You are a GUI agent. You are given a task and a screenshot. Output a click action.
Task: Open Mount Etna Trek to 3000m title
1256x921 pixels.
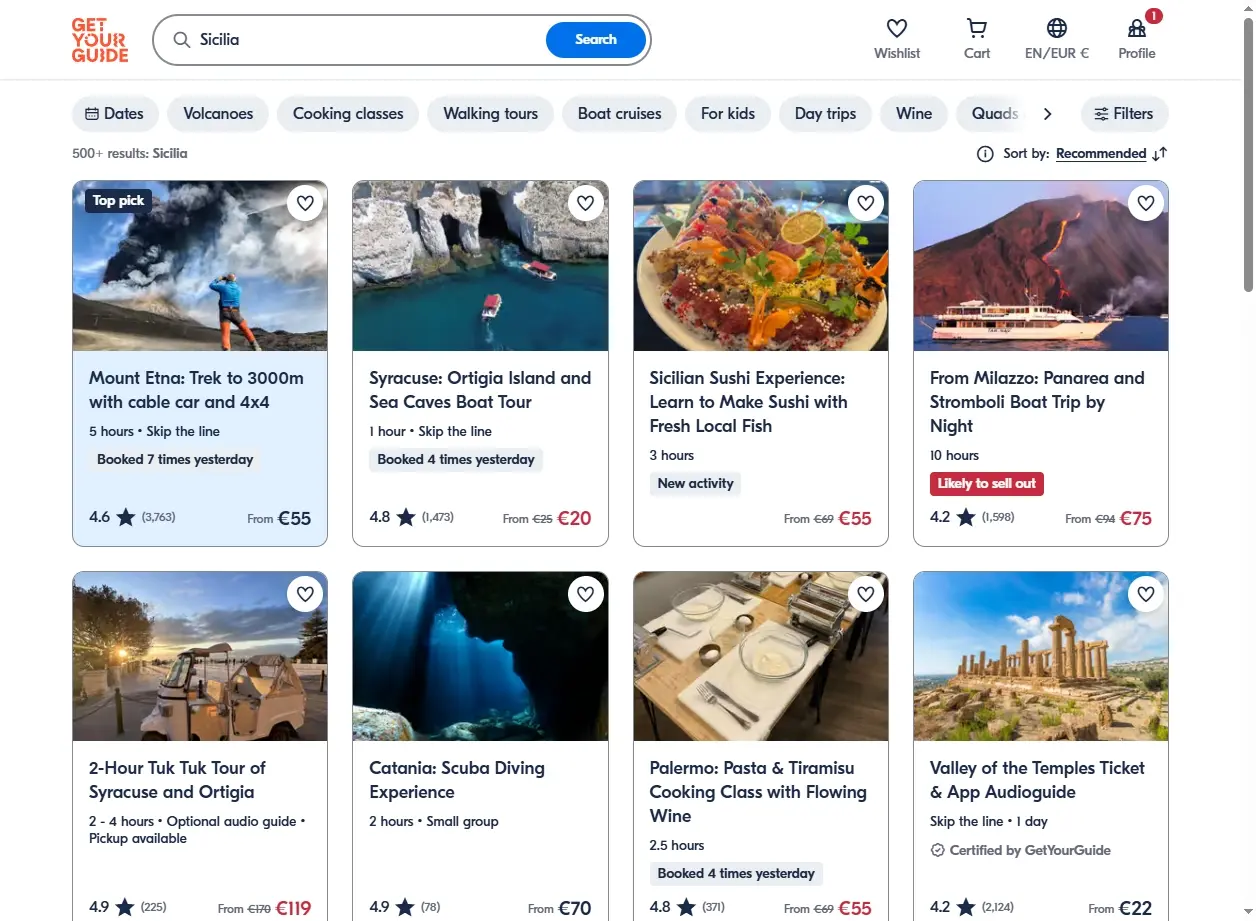pos(196,390)
